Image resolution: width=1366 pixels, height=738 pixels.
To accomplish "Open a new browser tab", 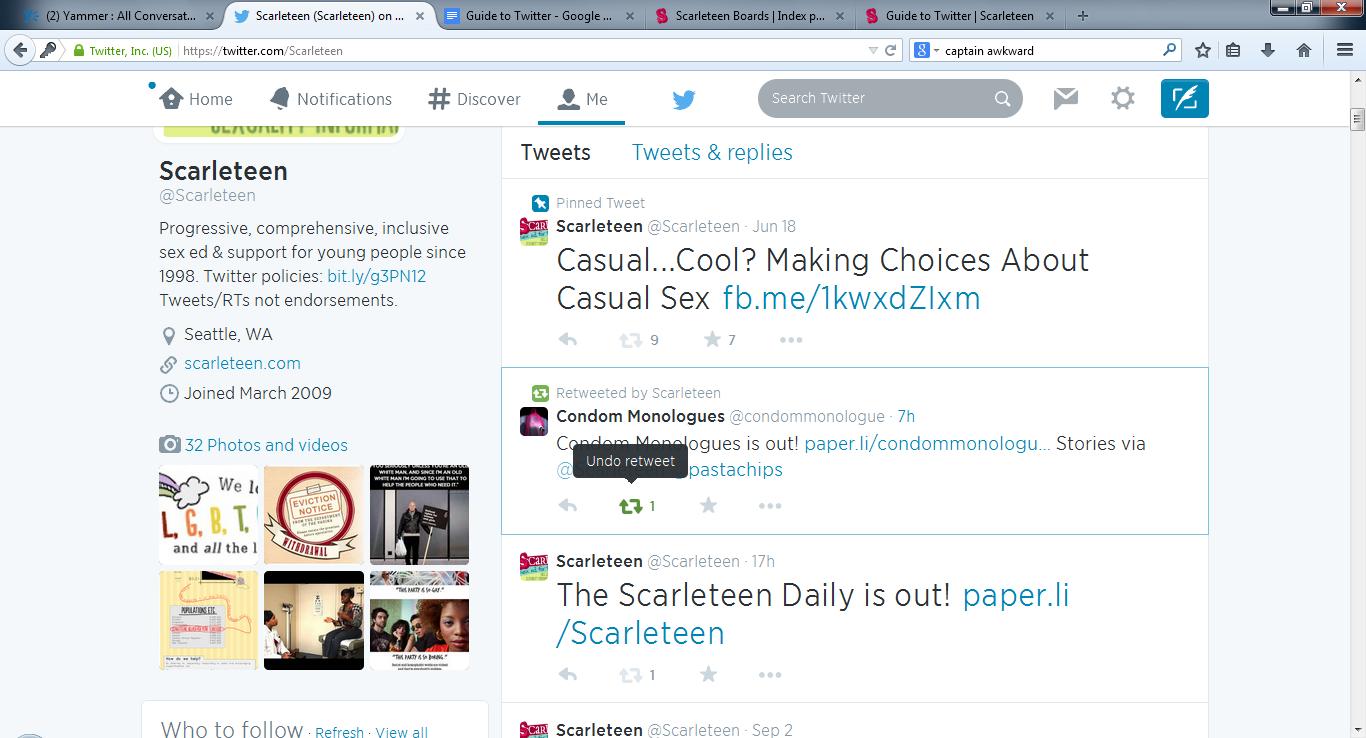I will coord(1083,16).
